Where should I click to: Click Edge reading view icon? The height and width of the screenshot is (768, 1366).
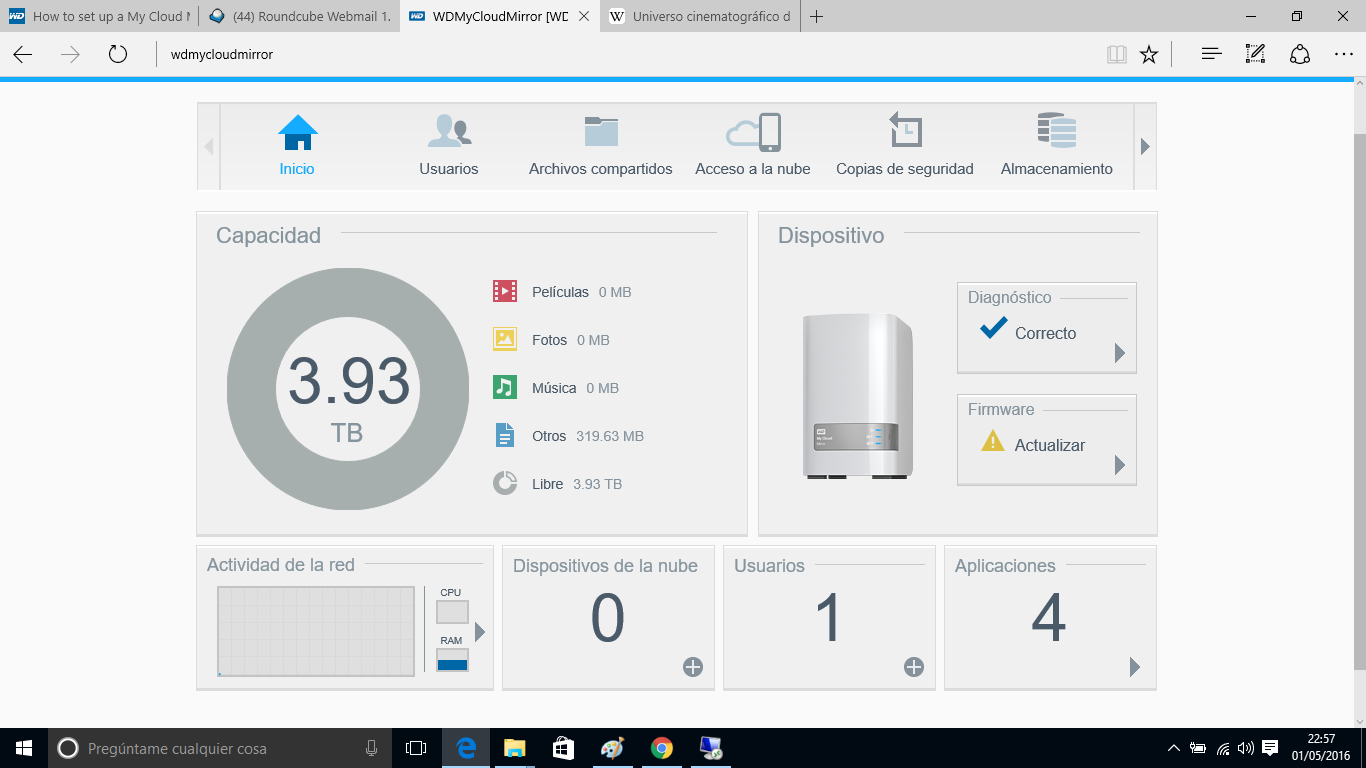tap(1116, 54)
